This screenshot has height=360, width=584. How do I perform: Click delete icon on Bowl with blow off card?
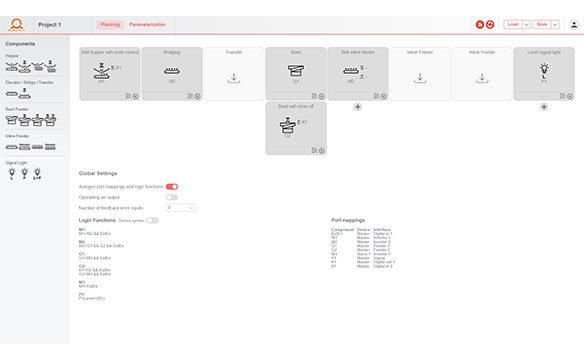314,150
